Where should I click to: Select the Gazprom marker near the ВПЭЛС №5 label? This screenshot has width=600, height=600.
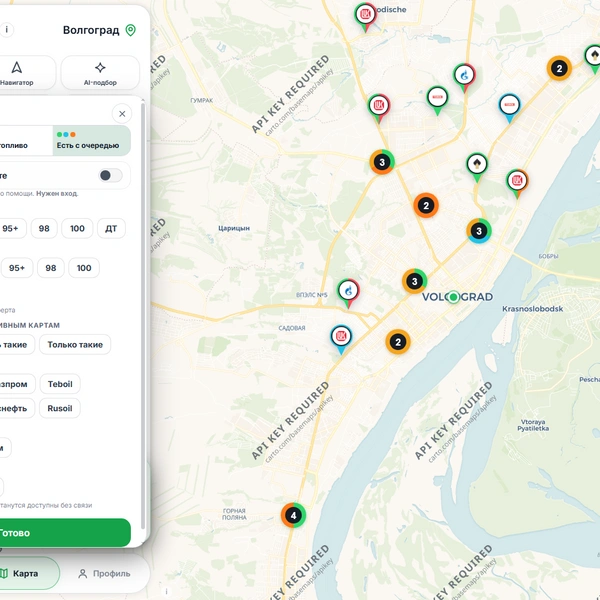(x=348, y=293)
